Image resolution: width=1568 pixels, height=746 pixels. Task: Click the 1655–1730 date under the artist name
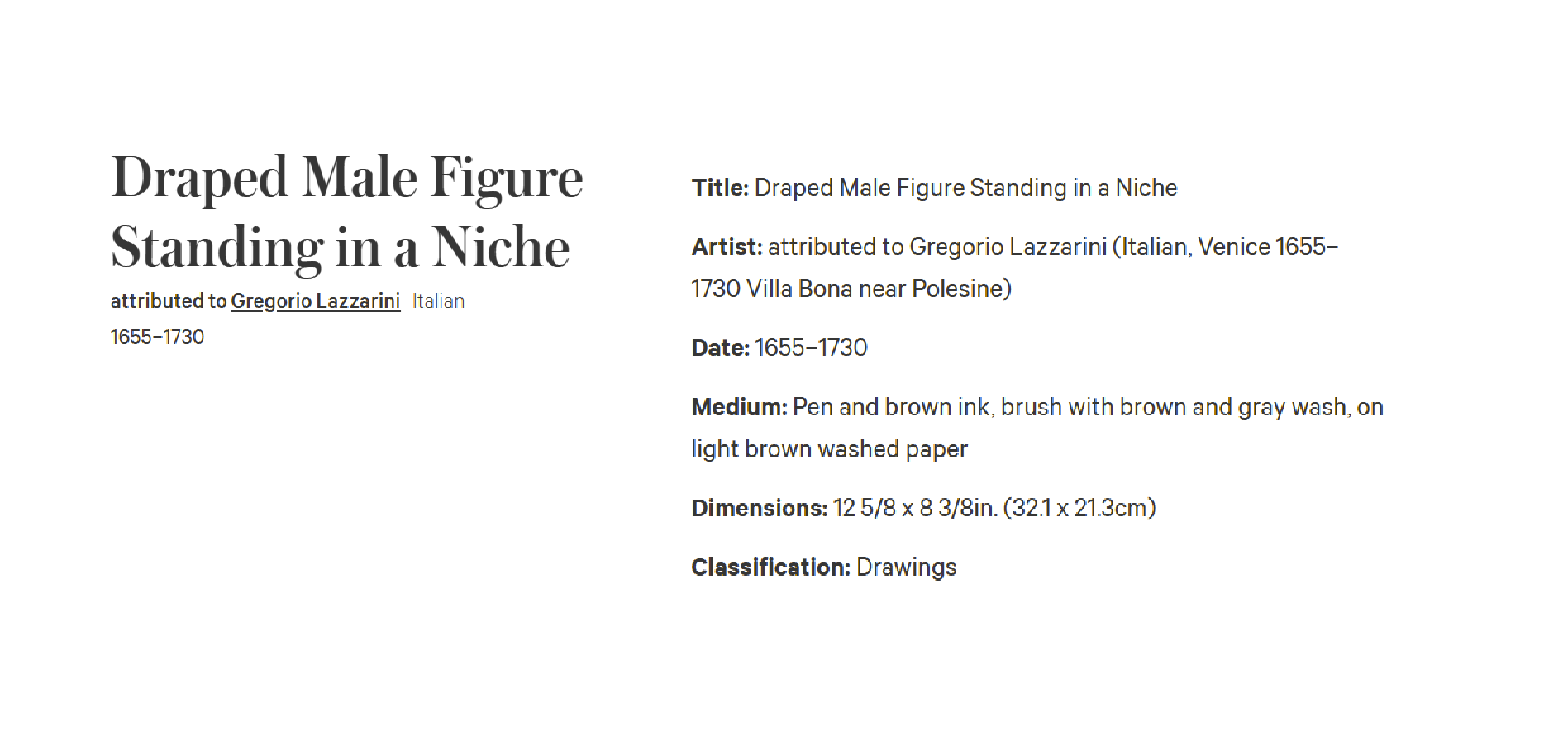(157, 337)
